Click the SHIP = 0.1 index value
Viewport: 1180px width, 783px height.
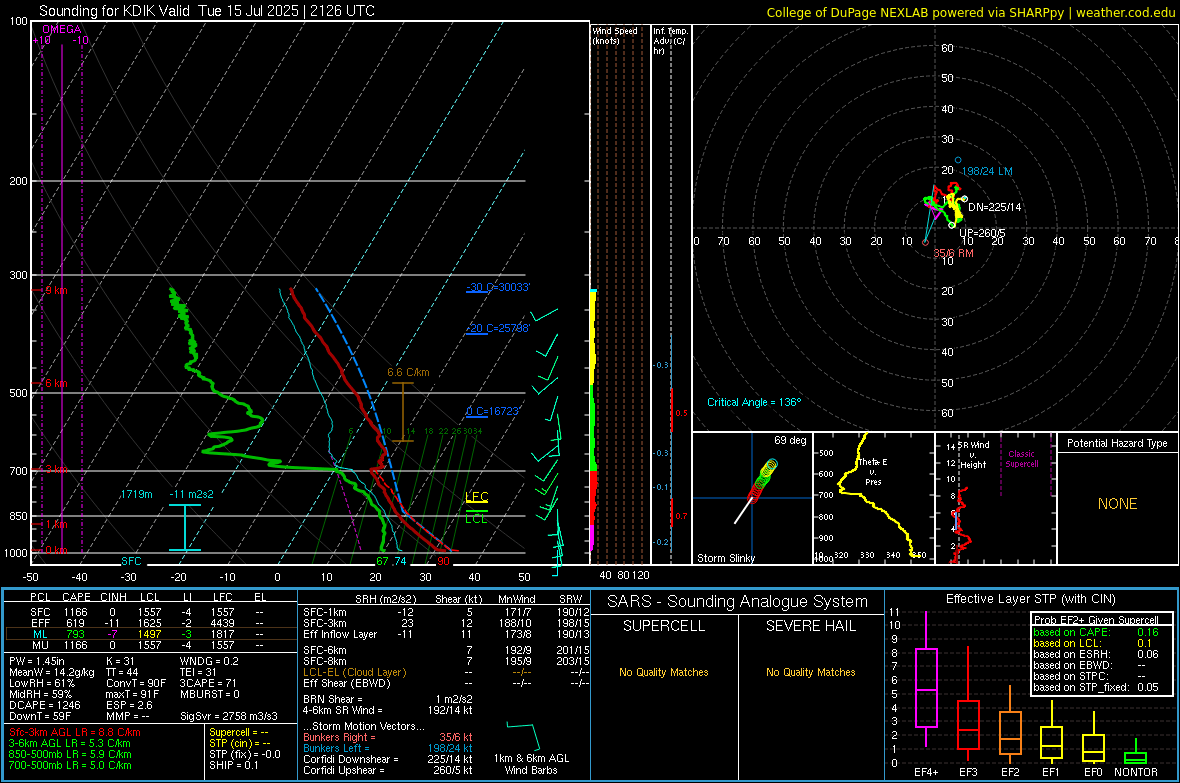click(234, 765)
